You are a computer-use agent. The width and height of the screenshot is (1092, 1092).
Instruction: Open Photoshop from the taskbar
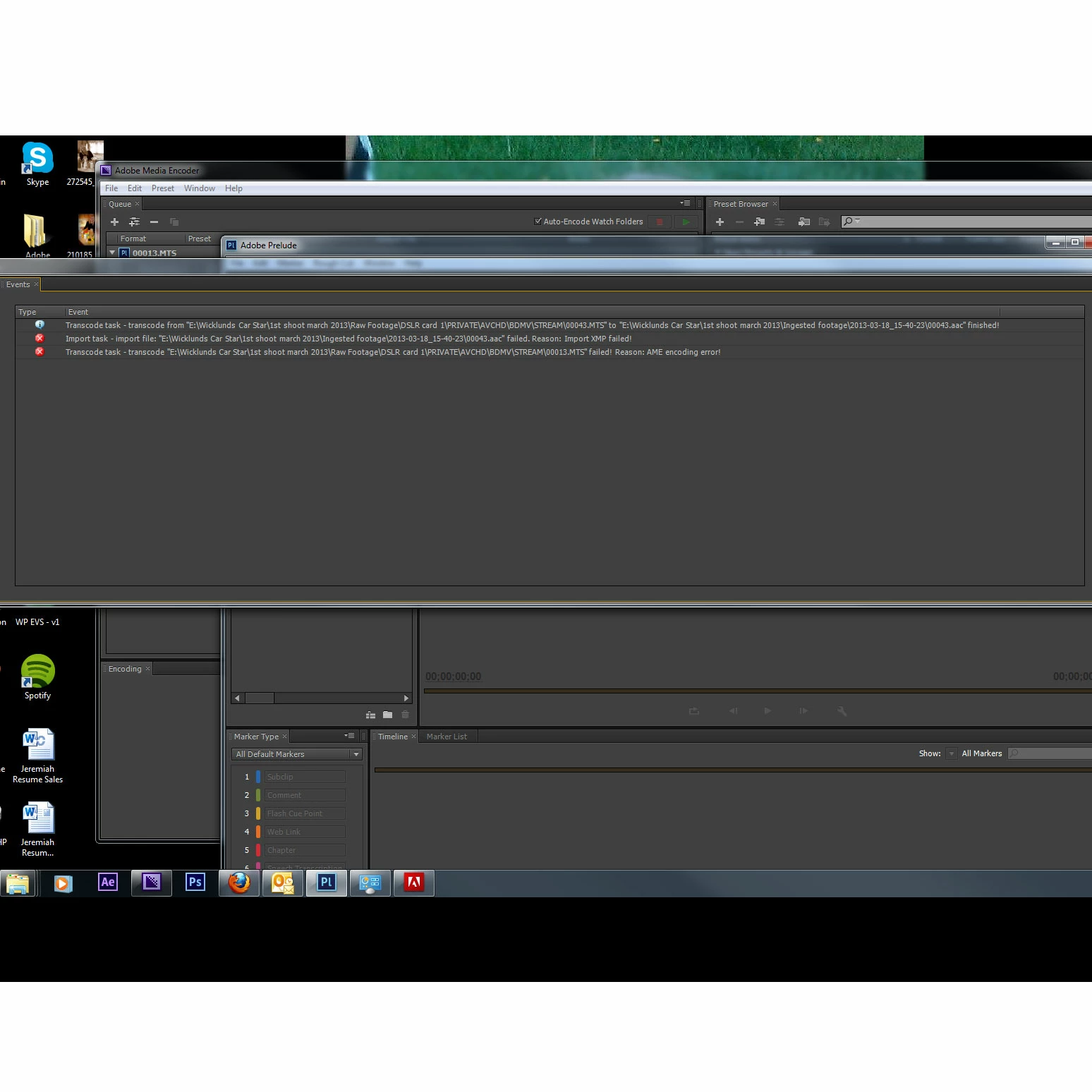pos(195,882)
